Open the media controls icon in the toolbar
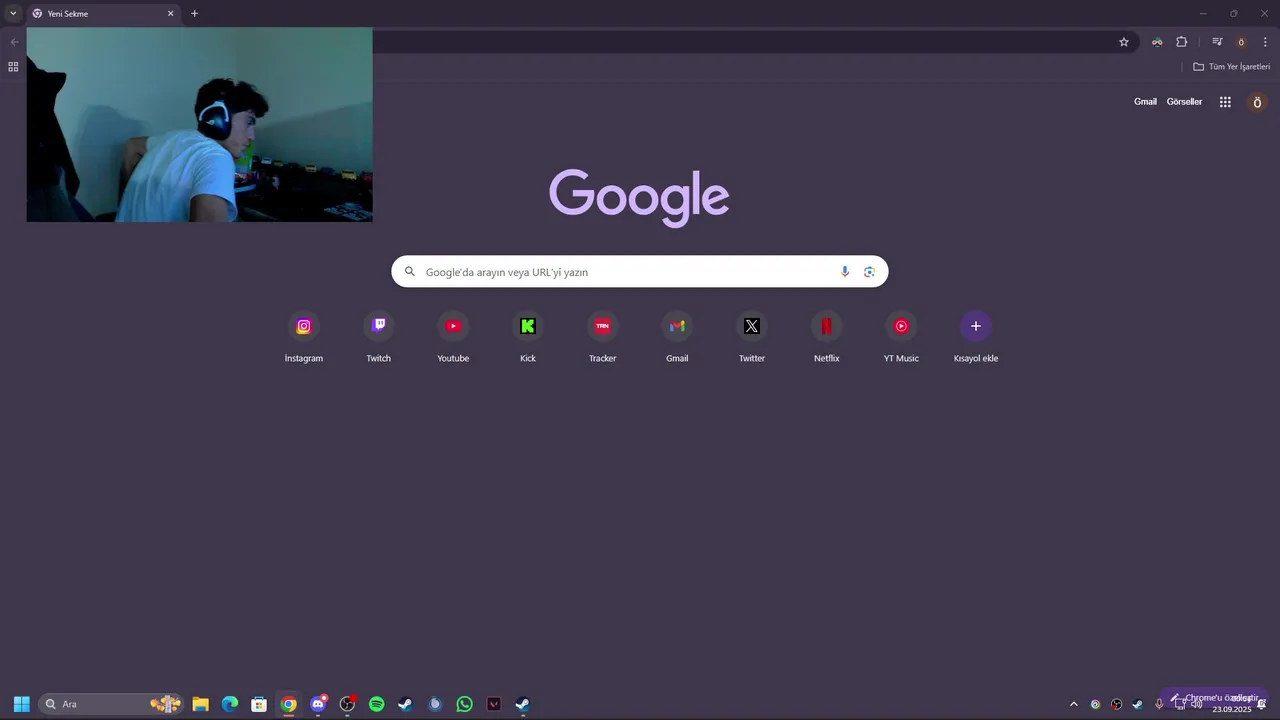Viewport: 1280px width, 720px height. pyautogui.click(x=1217, y=42)
